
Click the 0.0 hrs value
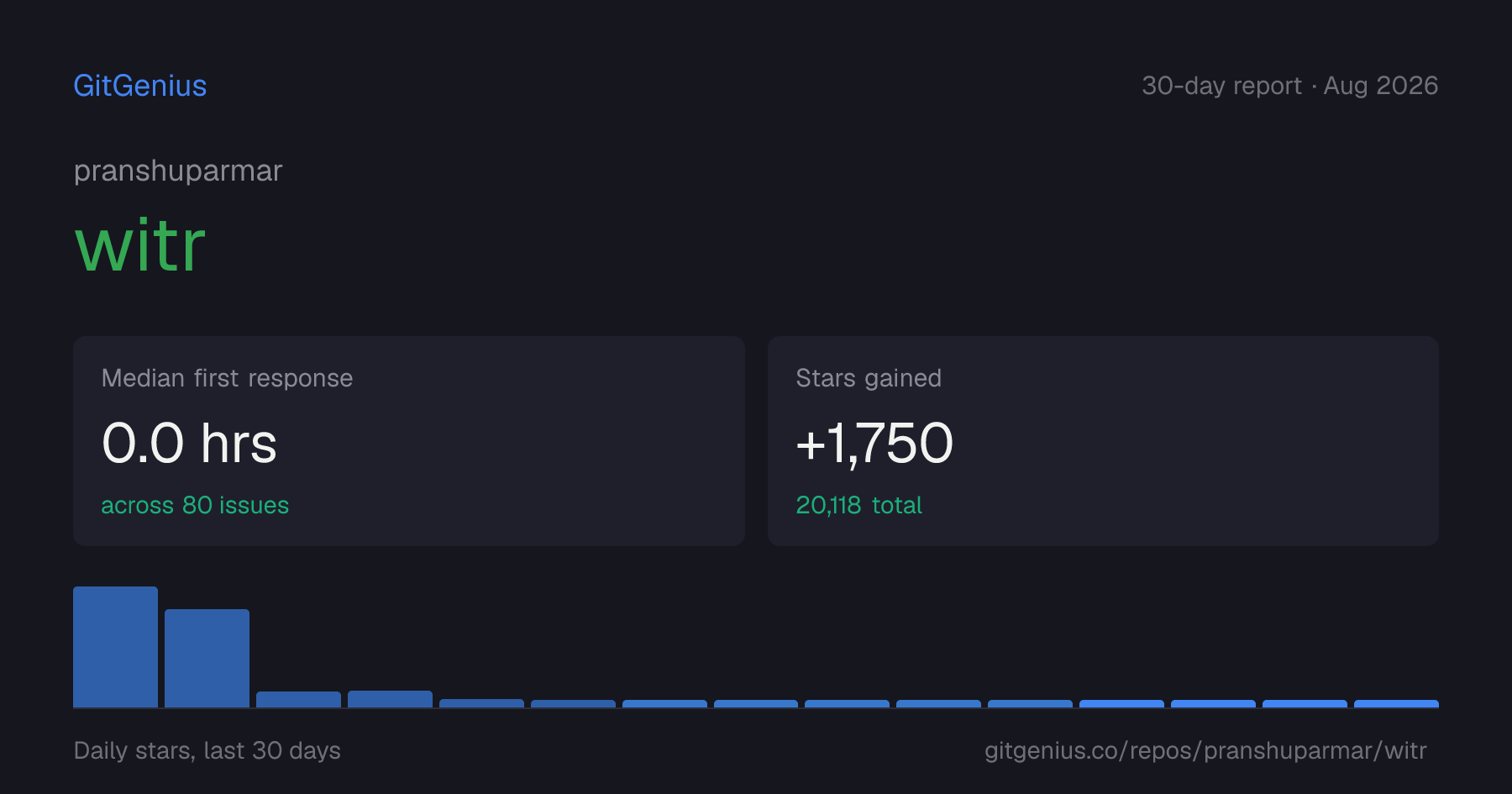[x=189, y=443]
